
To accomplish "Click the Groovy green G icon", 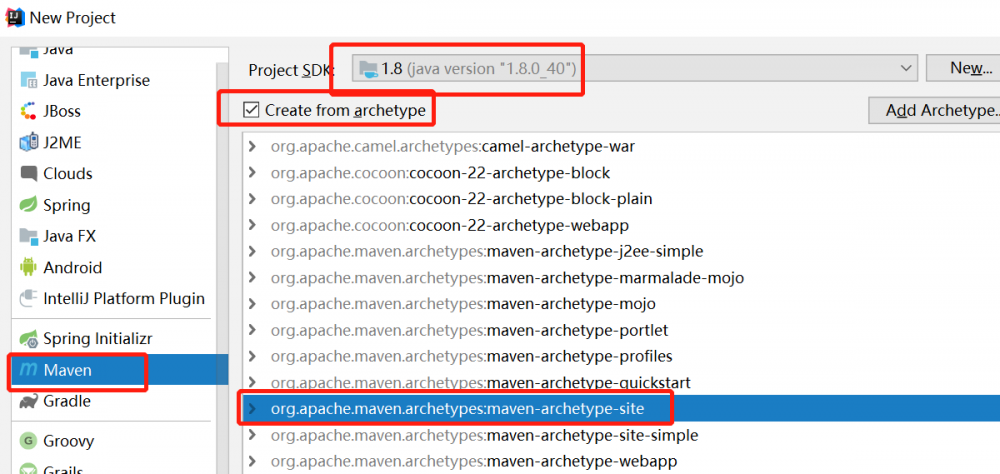I will [29, 441].
